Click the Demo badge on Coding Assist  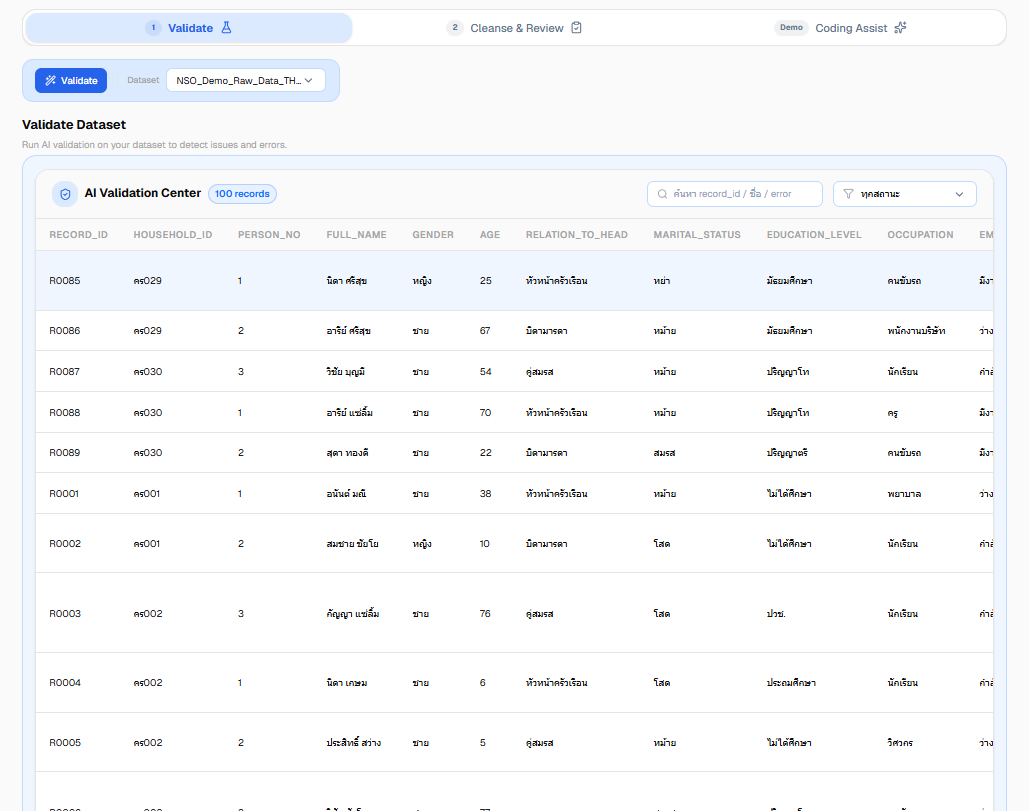click(x=791, y=28)
